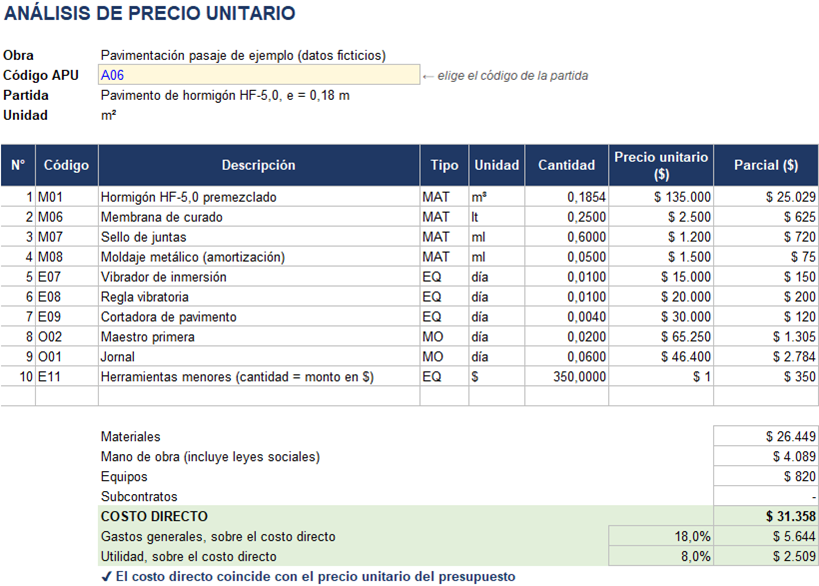819x586 pixels.
Task: Select partial amount $ 25.029
Action: pyautogui.click(x=766, y=197)
